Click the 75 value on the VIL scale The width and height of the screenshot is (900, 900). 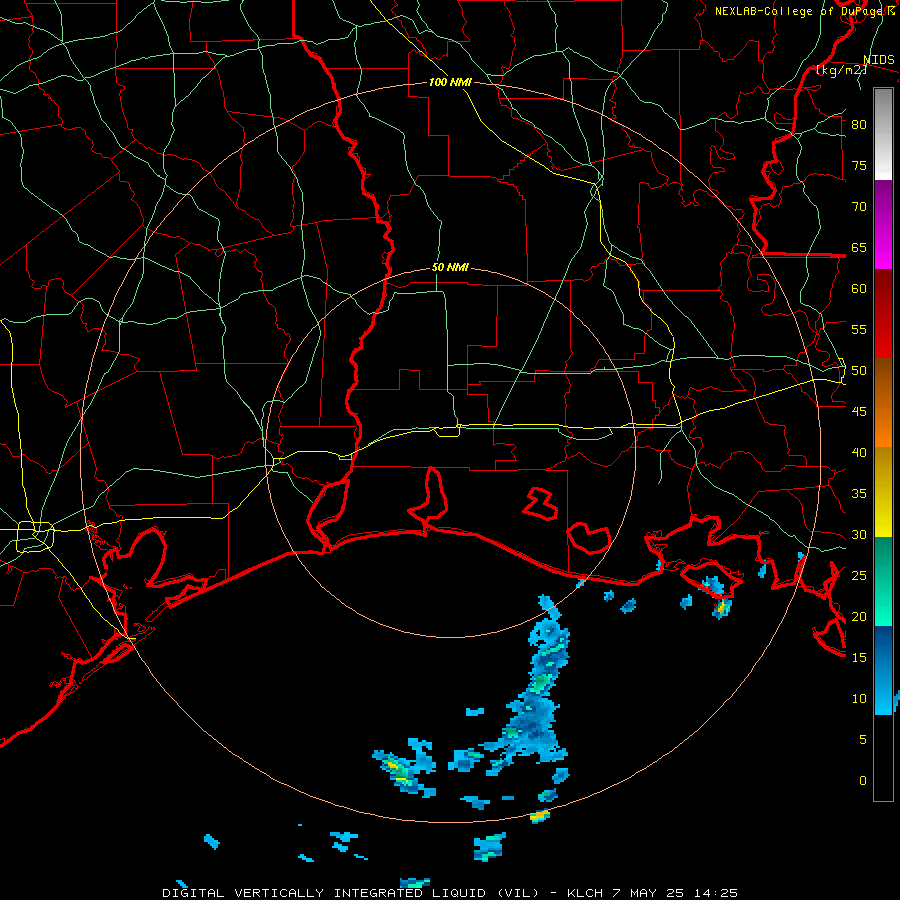point(859,165)
